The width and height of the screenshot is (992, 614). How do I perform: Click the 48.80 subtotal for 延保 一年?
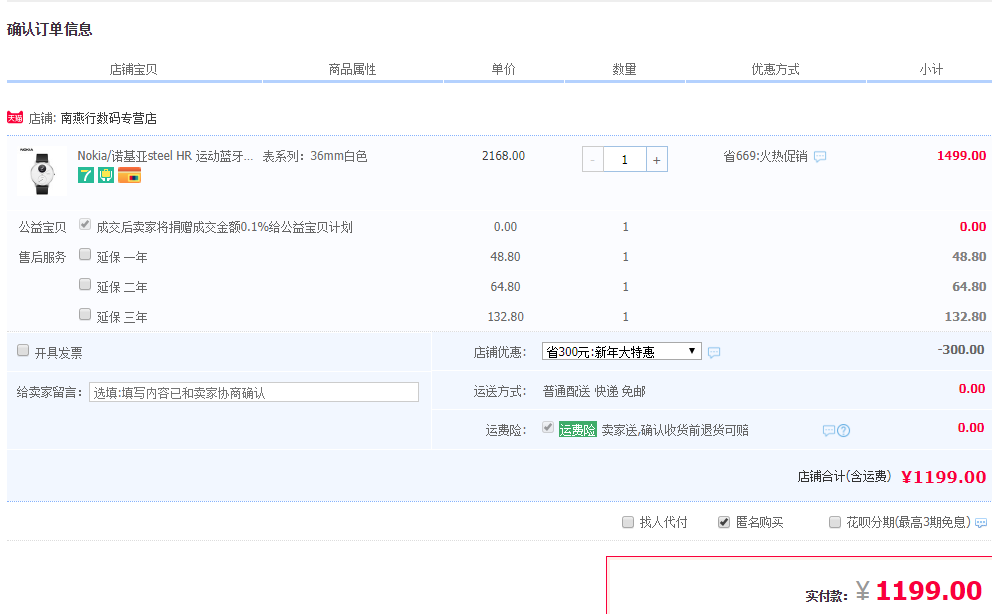click(x=969, y=256)
